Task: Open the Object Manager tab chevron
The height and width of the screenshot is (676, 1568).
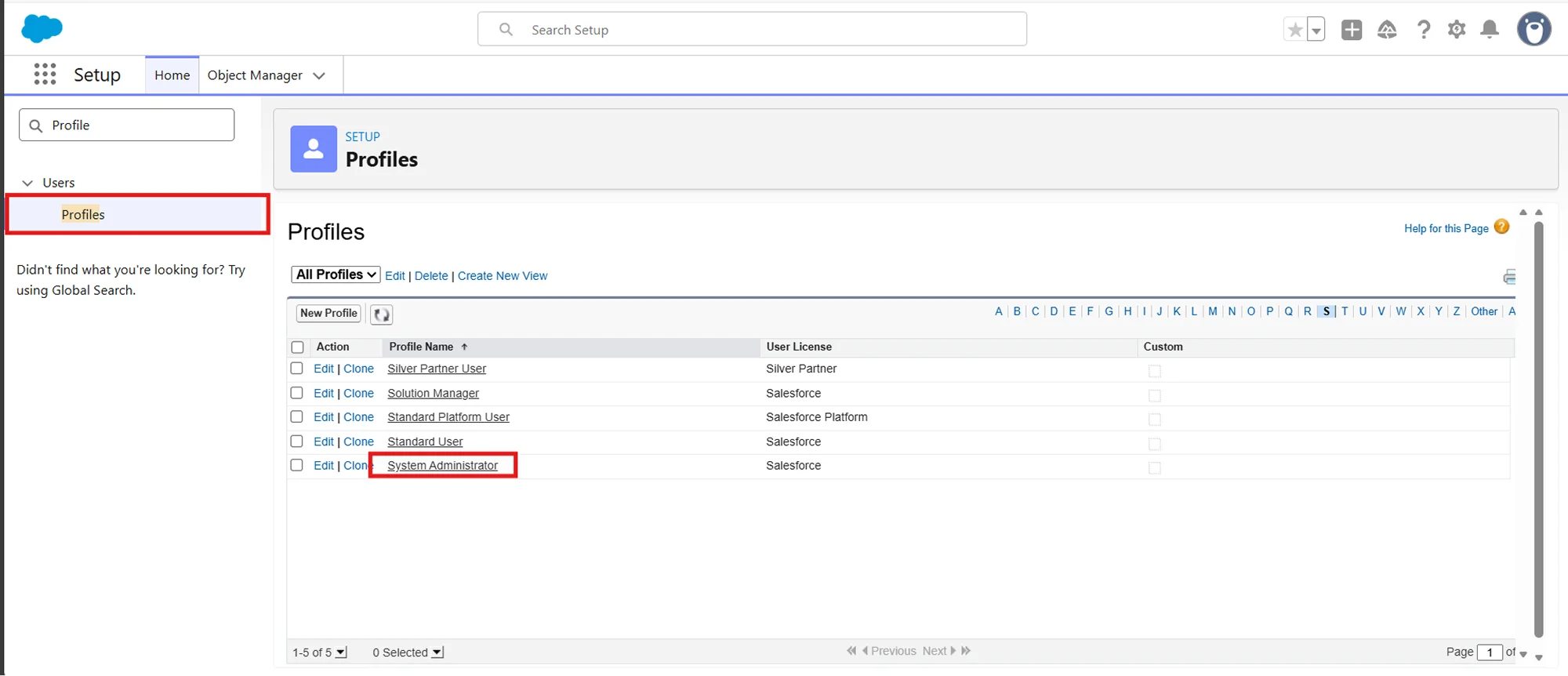Action: pyautogui.click(x=319, y=76)
